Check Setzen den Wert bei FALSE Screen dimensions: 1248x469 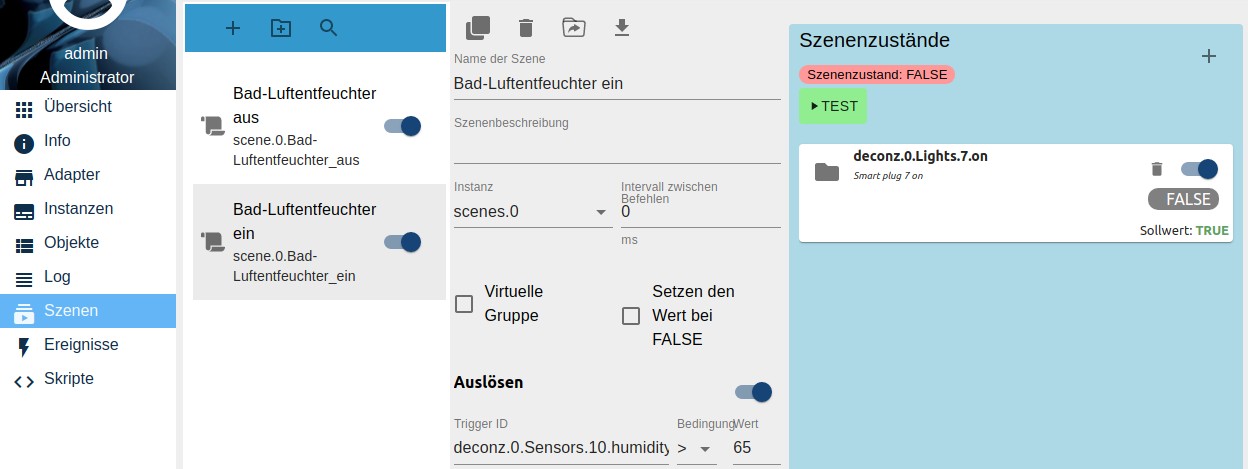(x=631, y=316)
